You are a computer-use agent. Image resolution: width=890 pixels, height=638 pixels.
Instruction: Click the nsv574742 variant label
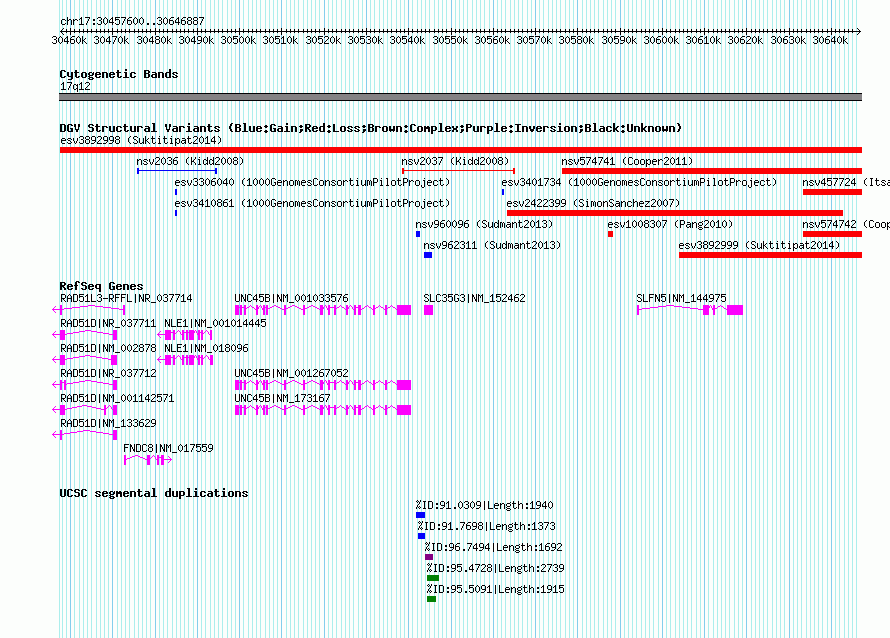[x=846, y=224]
